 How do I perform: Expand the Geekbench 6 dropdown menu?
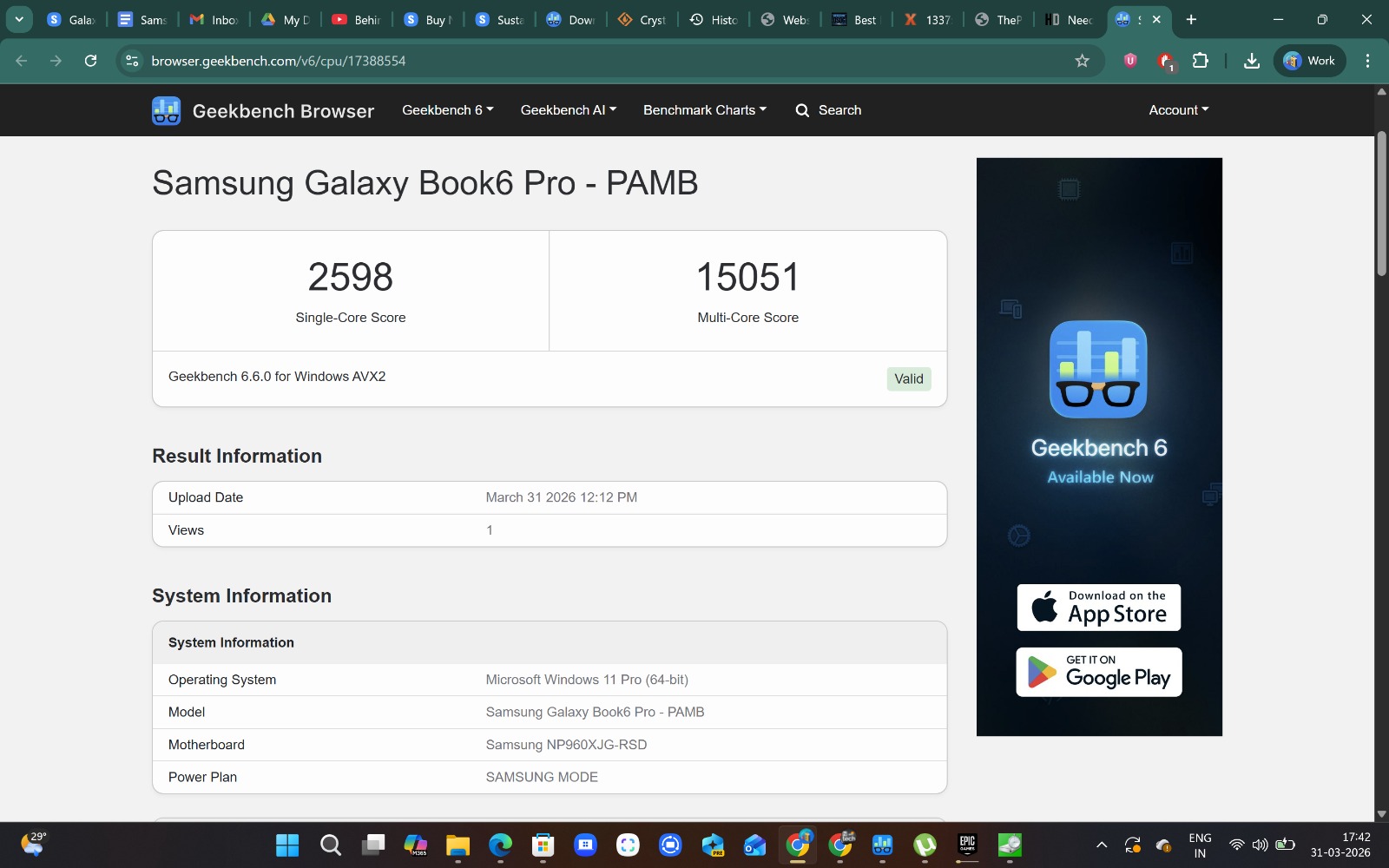tap(447, 110)
